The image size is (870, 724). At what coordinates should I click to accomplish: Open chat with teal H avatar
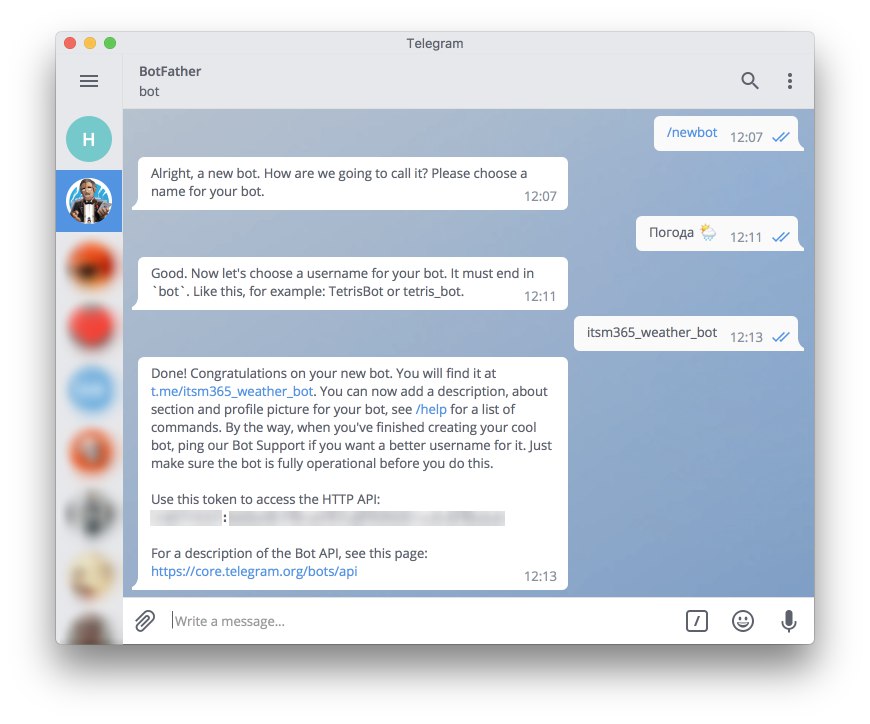(89, 139)
